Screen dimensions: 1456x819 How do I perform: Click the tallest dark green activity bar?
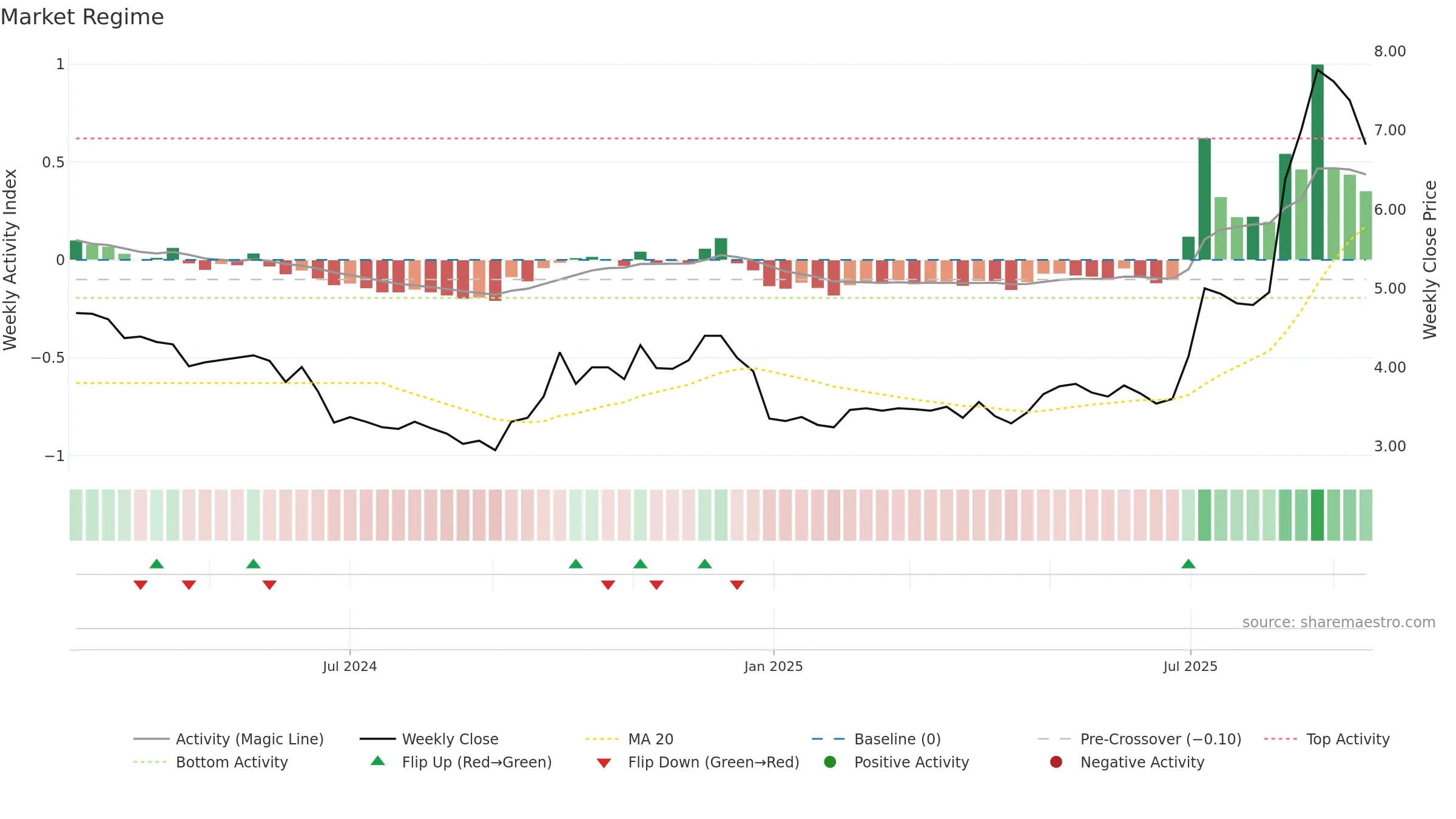tap(1317, 162)
